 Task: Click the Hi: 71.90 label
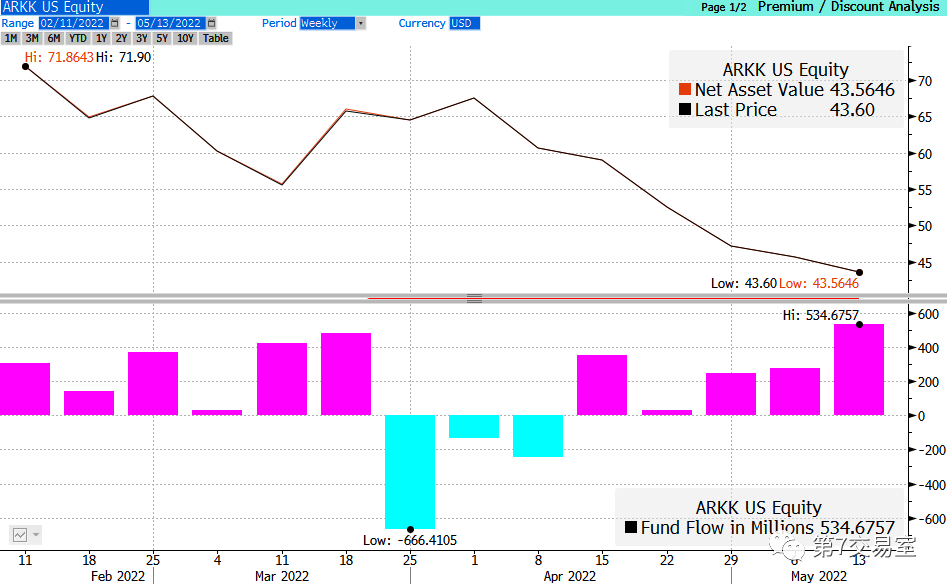(x=123, y=57)
